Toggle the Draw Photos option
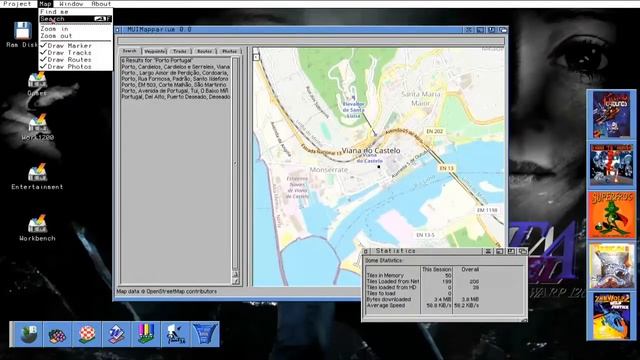The width and height of the screenshot is (640, 360). coord(76,67)
